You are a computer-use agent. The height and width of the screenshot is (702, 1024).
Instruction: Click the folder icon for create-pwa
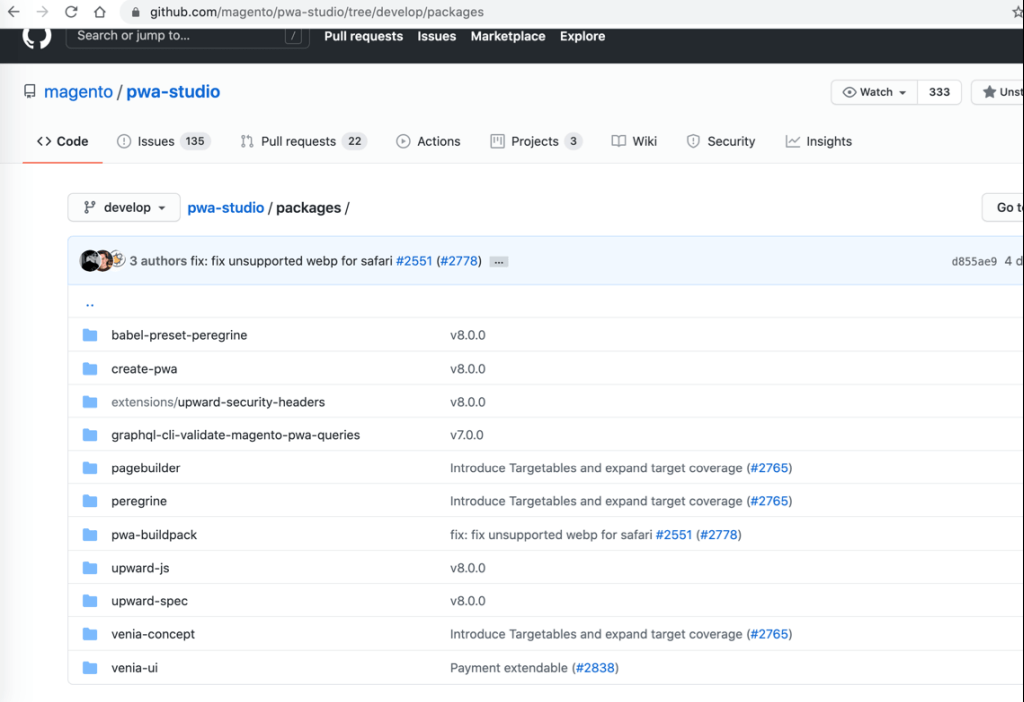(x=90, y=369)
